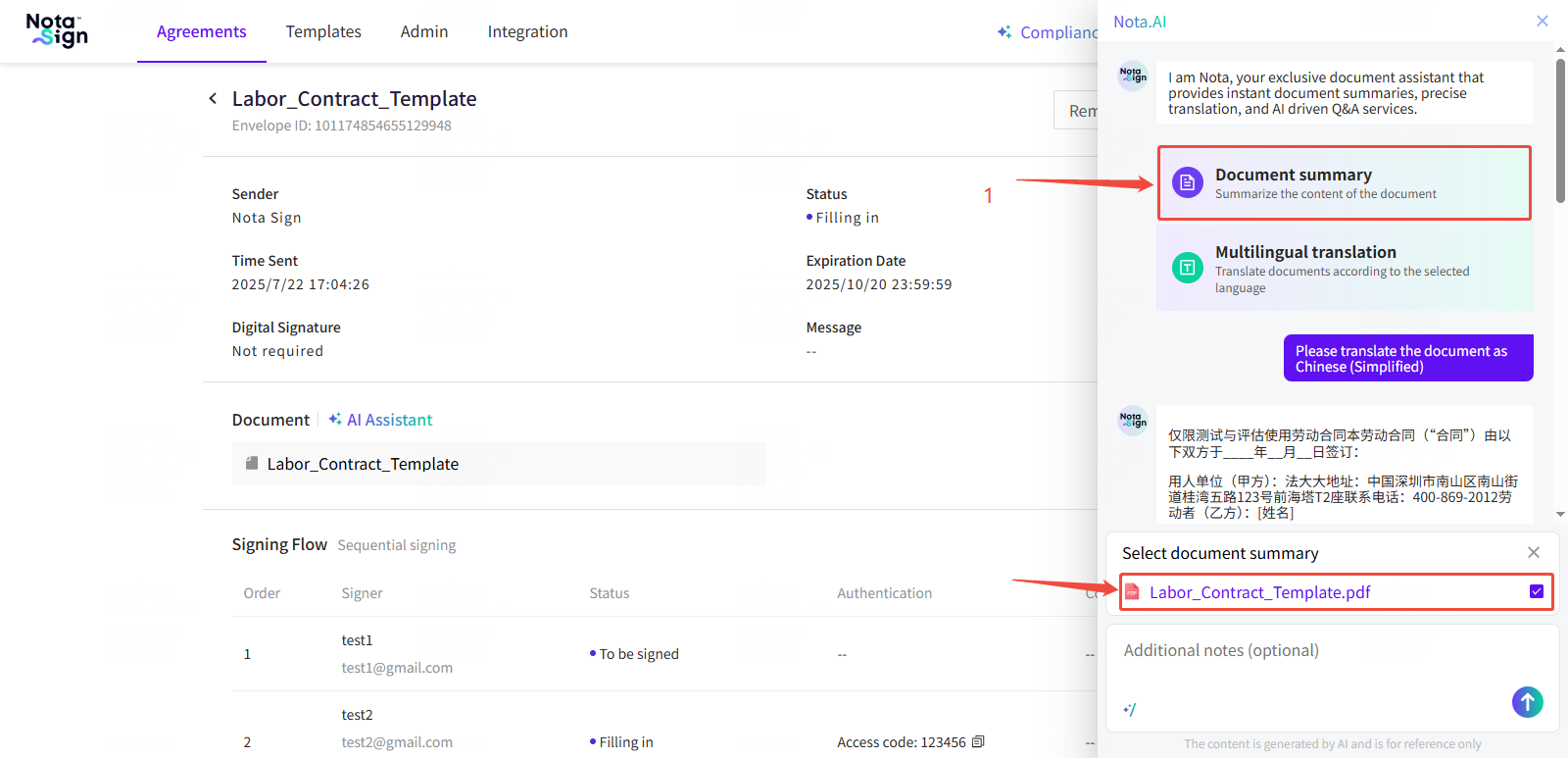Click the Multilingual translation green icon
The height and width of the screenshot is (758, 1568).
coord(1187,268)
